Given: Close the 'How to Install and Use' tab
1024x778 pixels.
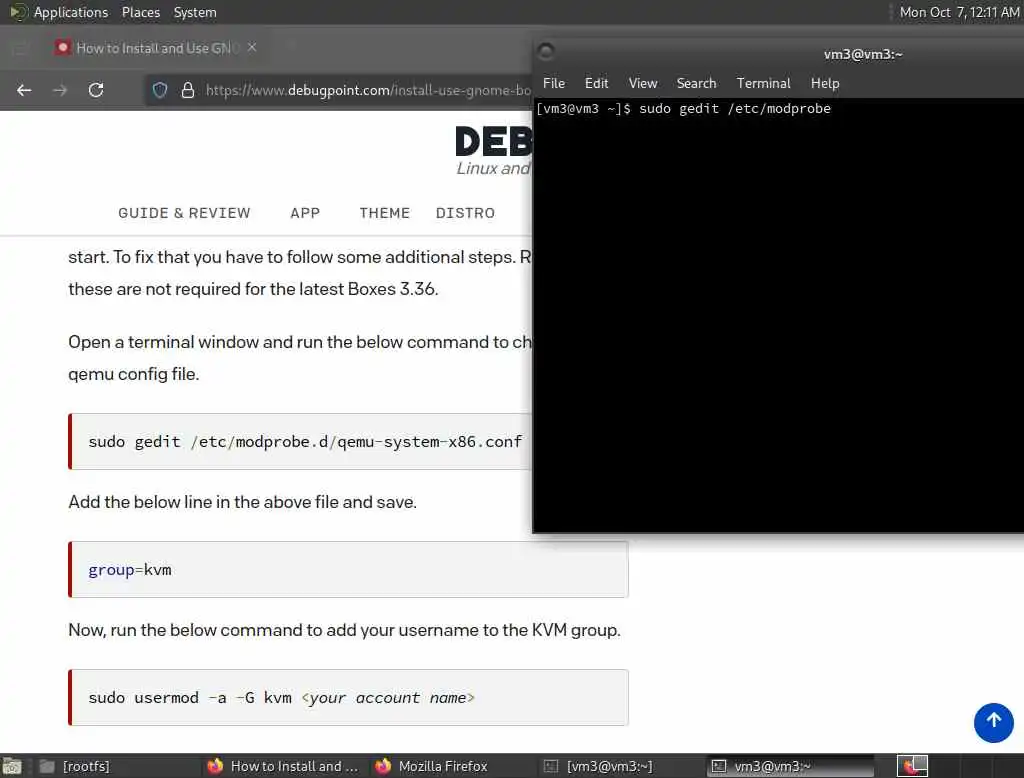Looking at the screenshot, I should pyautogui.click(x=251, y=47).
